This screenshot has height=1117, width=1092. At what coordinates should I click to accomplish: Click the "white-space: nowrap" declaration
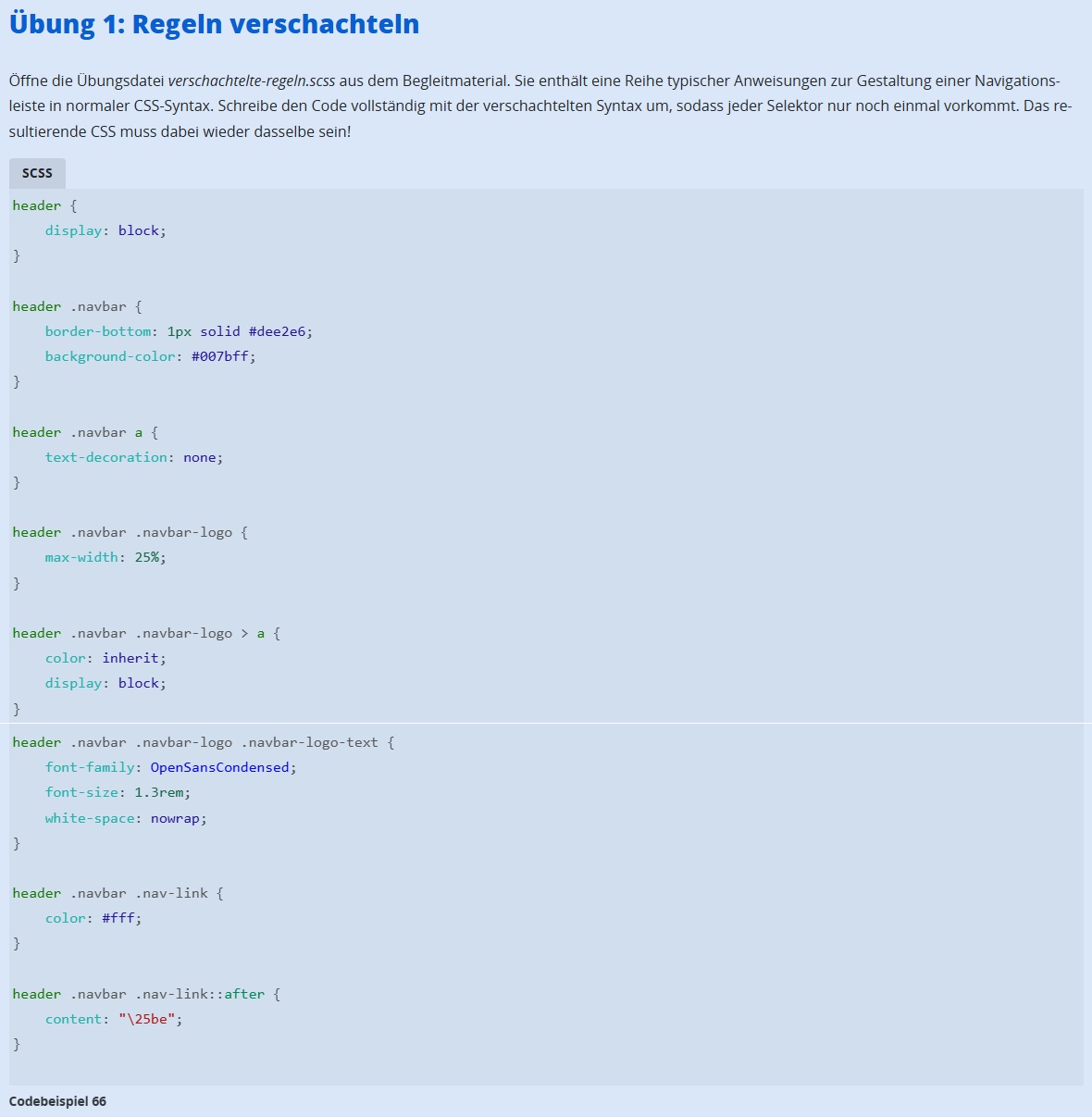(126, 818)
